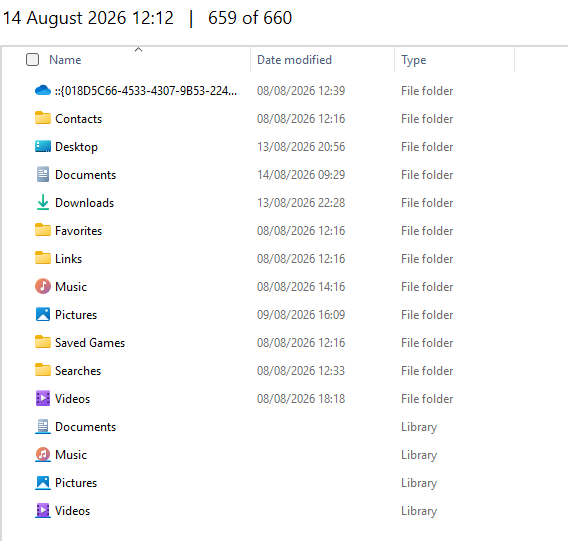Select the Pictures File folder name
The image size is (568, 541).
pos(76,315)
